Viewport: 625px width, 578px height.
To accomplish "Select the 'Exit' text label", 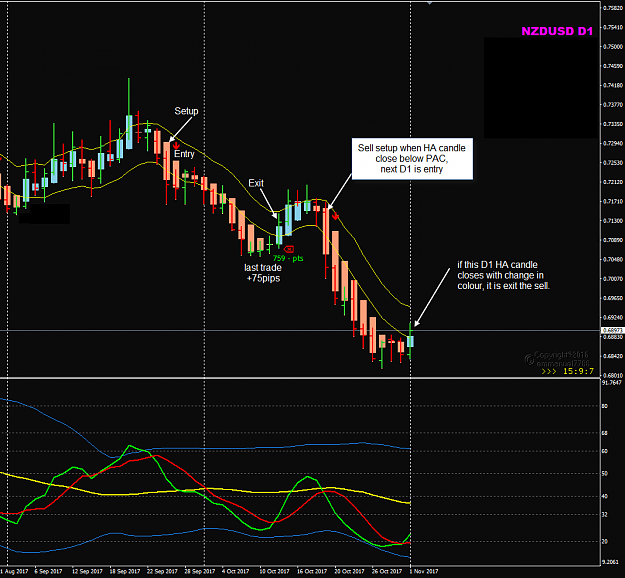I will 256,183.
